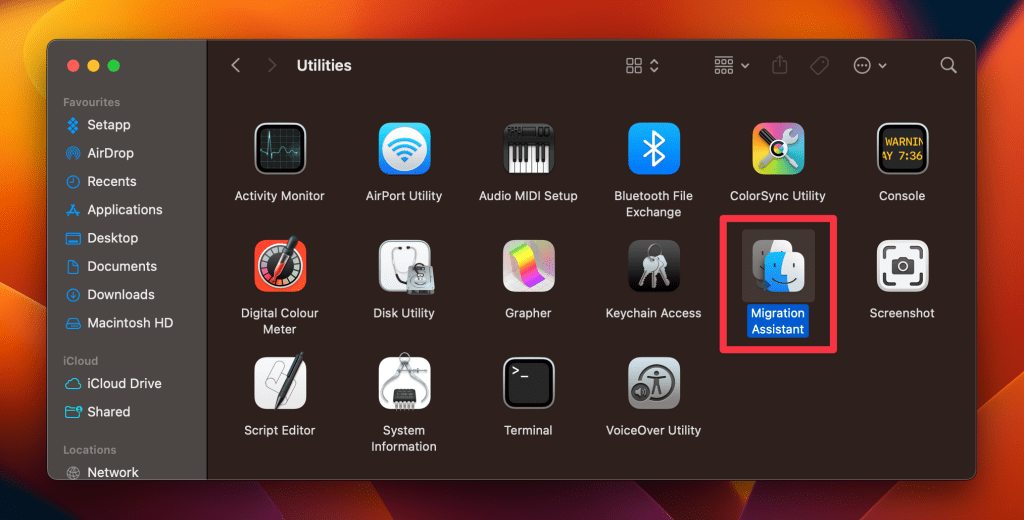The image size is (1024, 520).
Task: Click the "Audio MIDI Setup" label text
Action: [528, 195]
